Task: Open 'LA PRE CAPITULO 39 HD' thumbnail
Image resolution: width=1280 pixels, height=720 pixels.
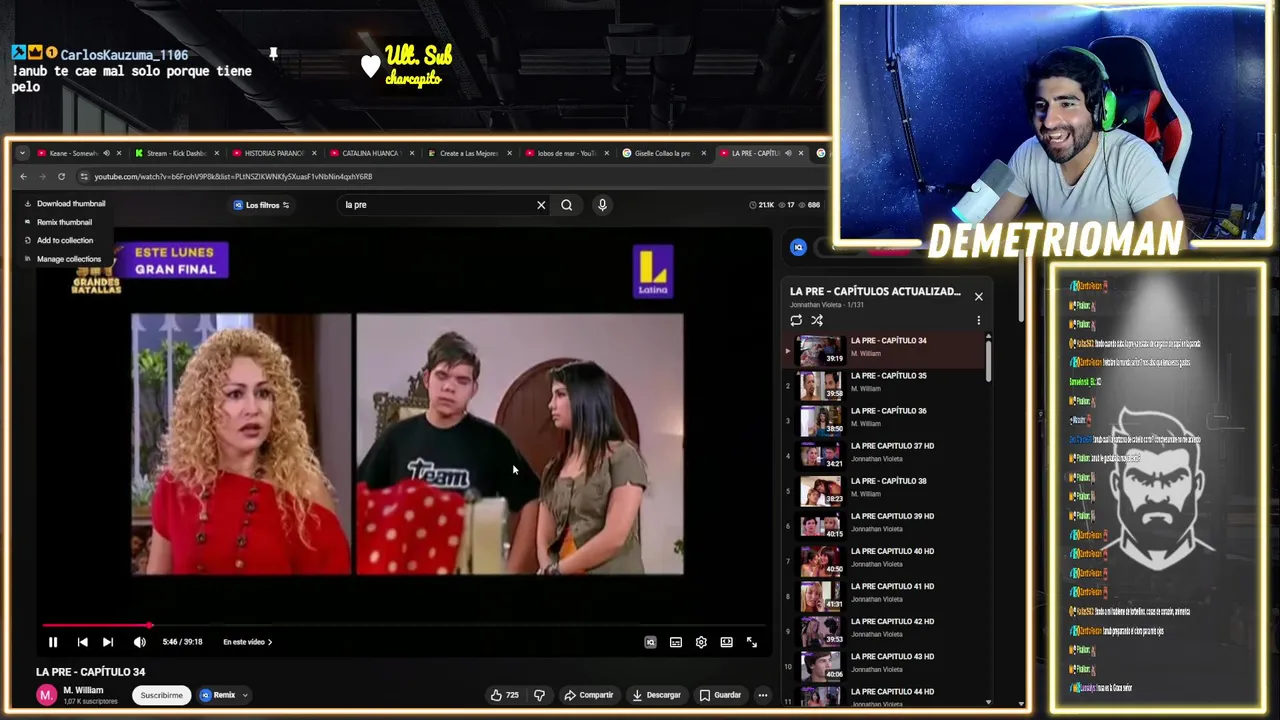Action: pyautogui.click(x=821, y=525)
